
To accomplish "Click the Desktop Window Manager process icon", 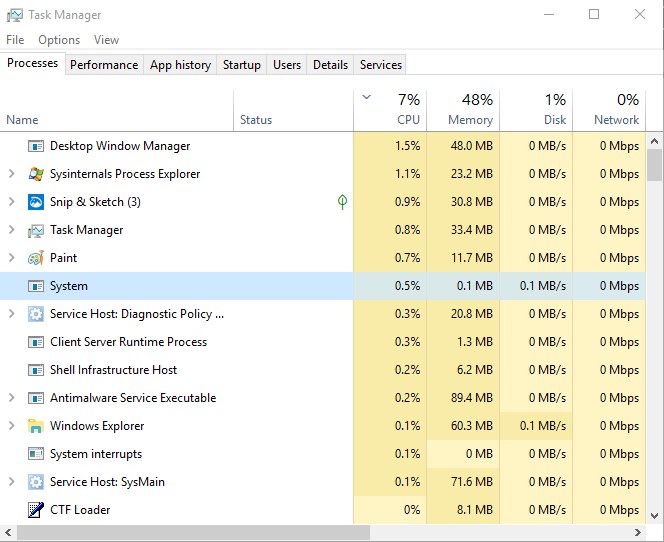I will click(x=36, y=146).
